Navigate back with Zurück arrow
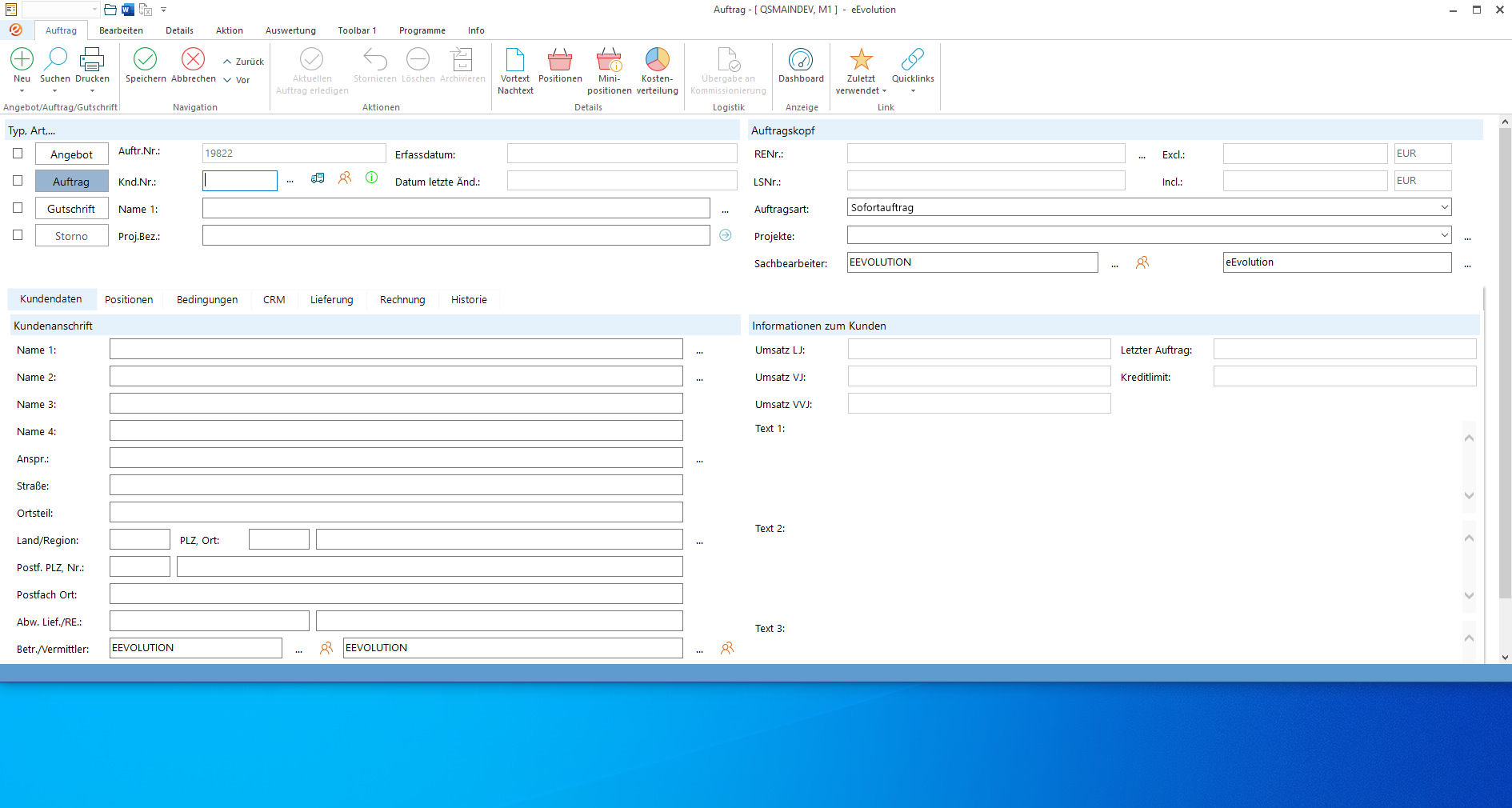1512x808 pixels. (244, 62)
